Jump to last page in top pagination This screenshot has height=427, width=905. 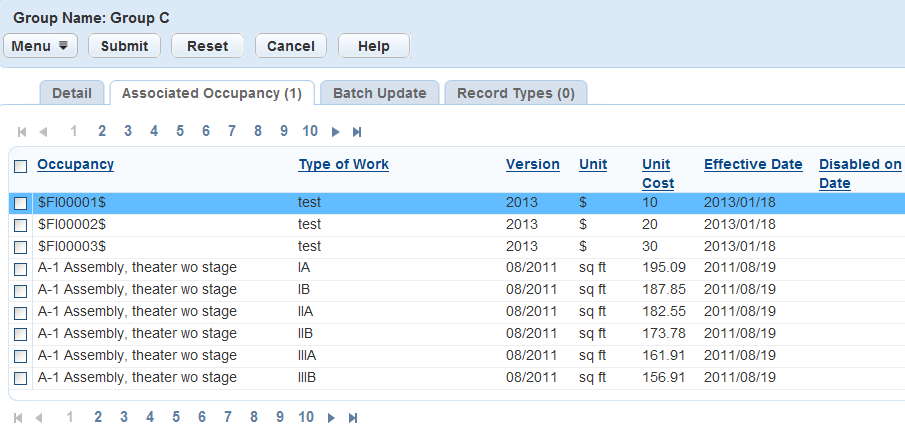[x=357, y=132]
